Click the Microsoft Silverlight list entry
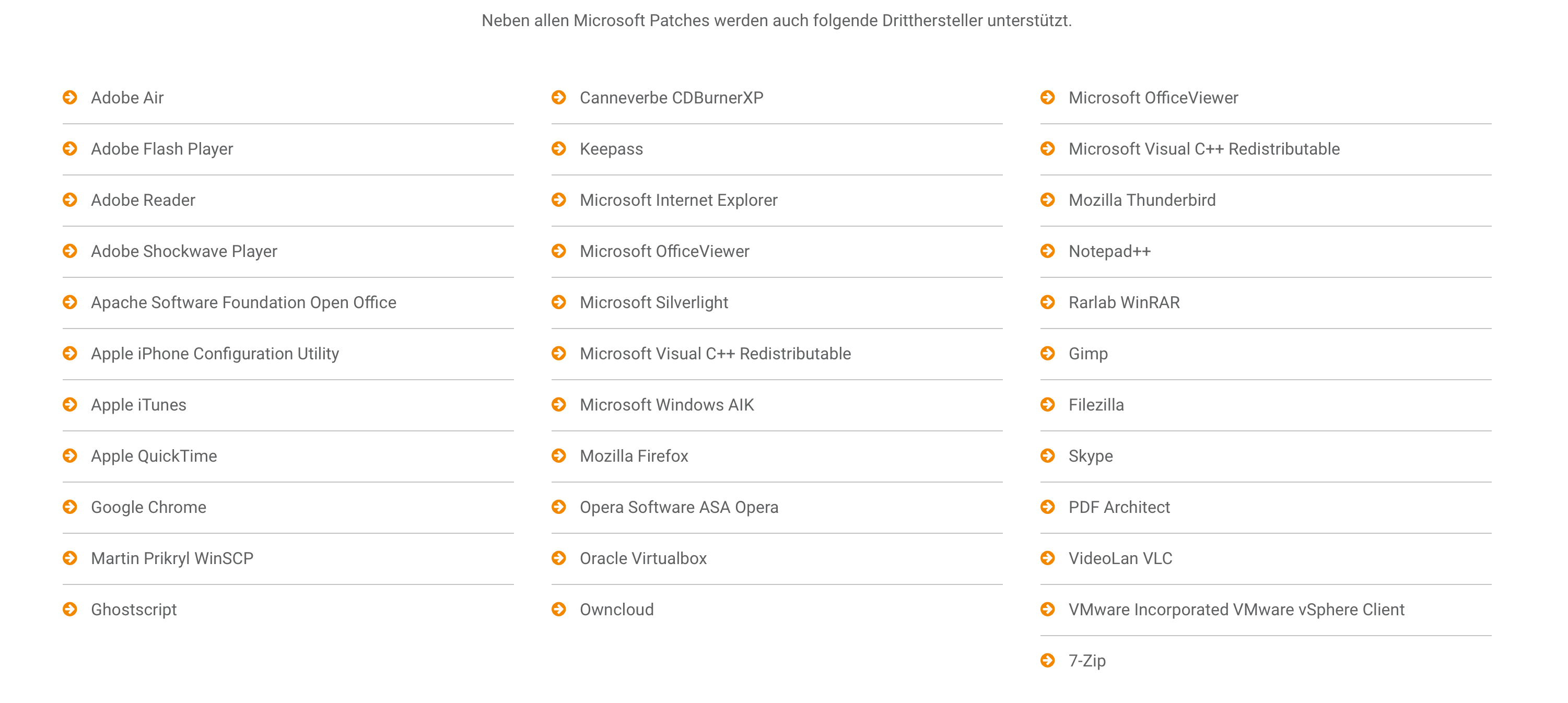The image size is (1568, 703). pos(777,302)
